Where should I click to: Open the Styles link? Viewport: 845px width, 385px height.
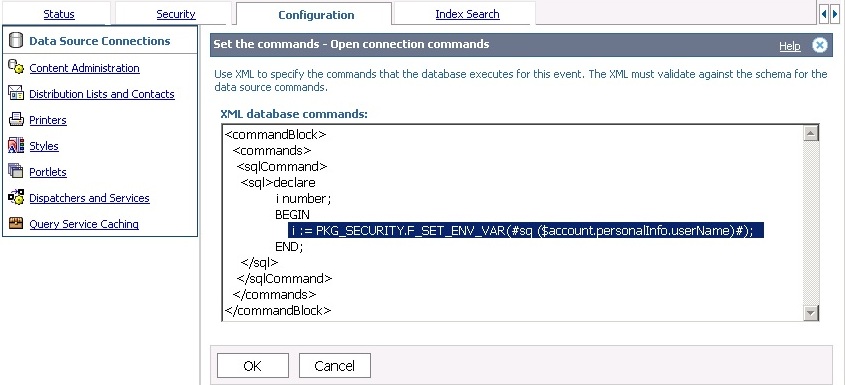coord(44,146)
